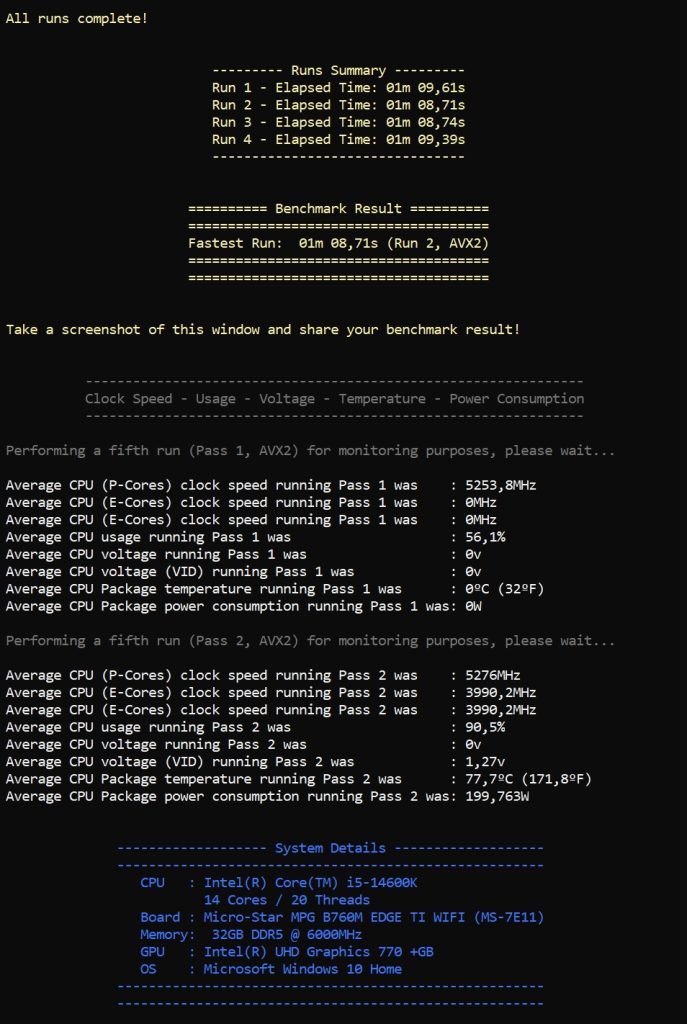The height and width of the screenshot is (1024, 687).
Task: Click the Run 3 elapsed time entry
Action: (338, 122)
